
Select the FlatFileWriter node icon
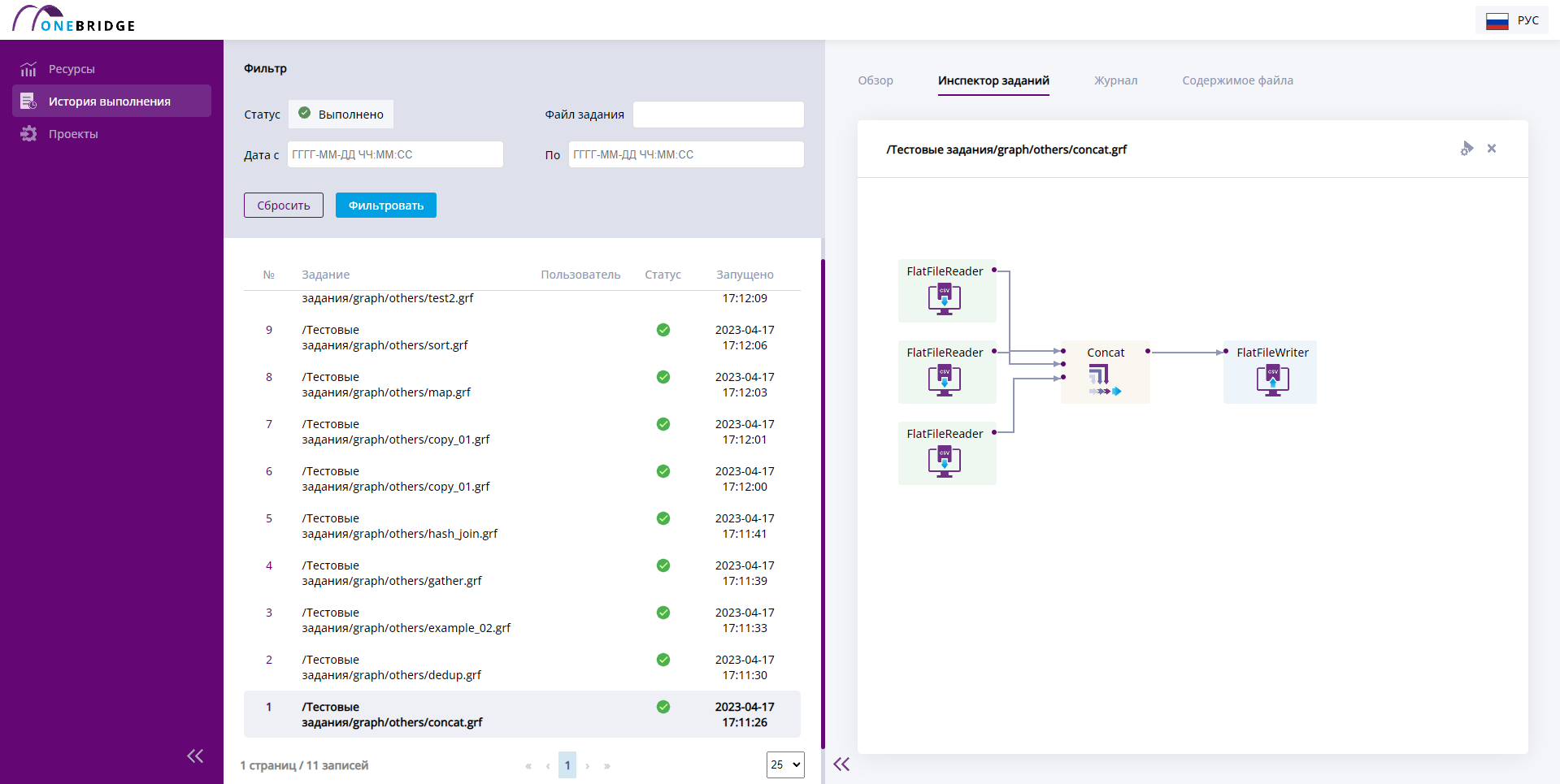click(1272, 379)
